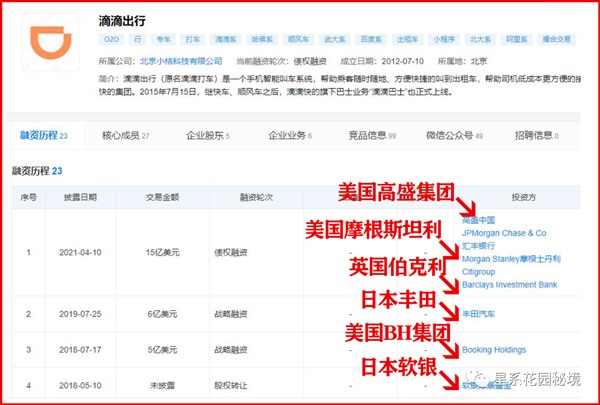Switch to the 核心成员 tab
This screenshot has height=405, width=600.
[126, 136]
